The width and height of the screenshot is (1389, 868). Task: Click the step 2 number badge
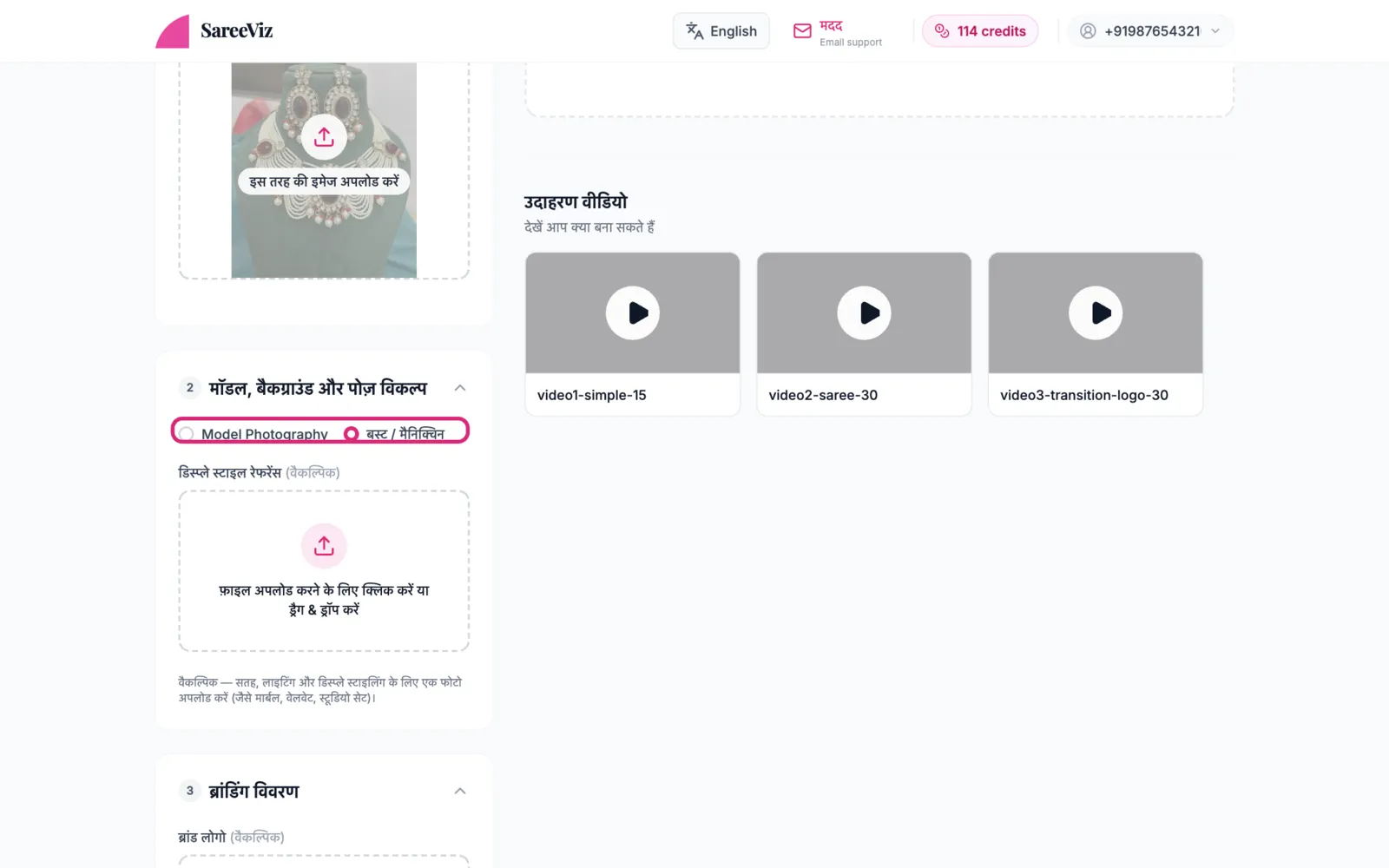tap(190, 388)
